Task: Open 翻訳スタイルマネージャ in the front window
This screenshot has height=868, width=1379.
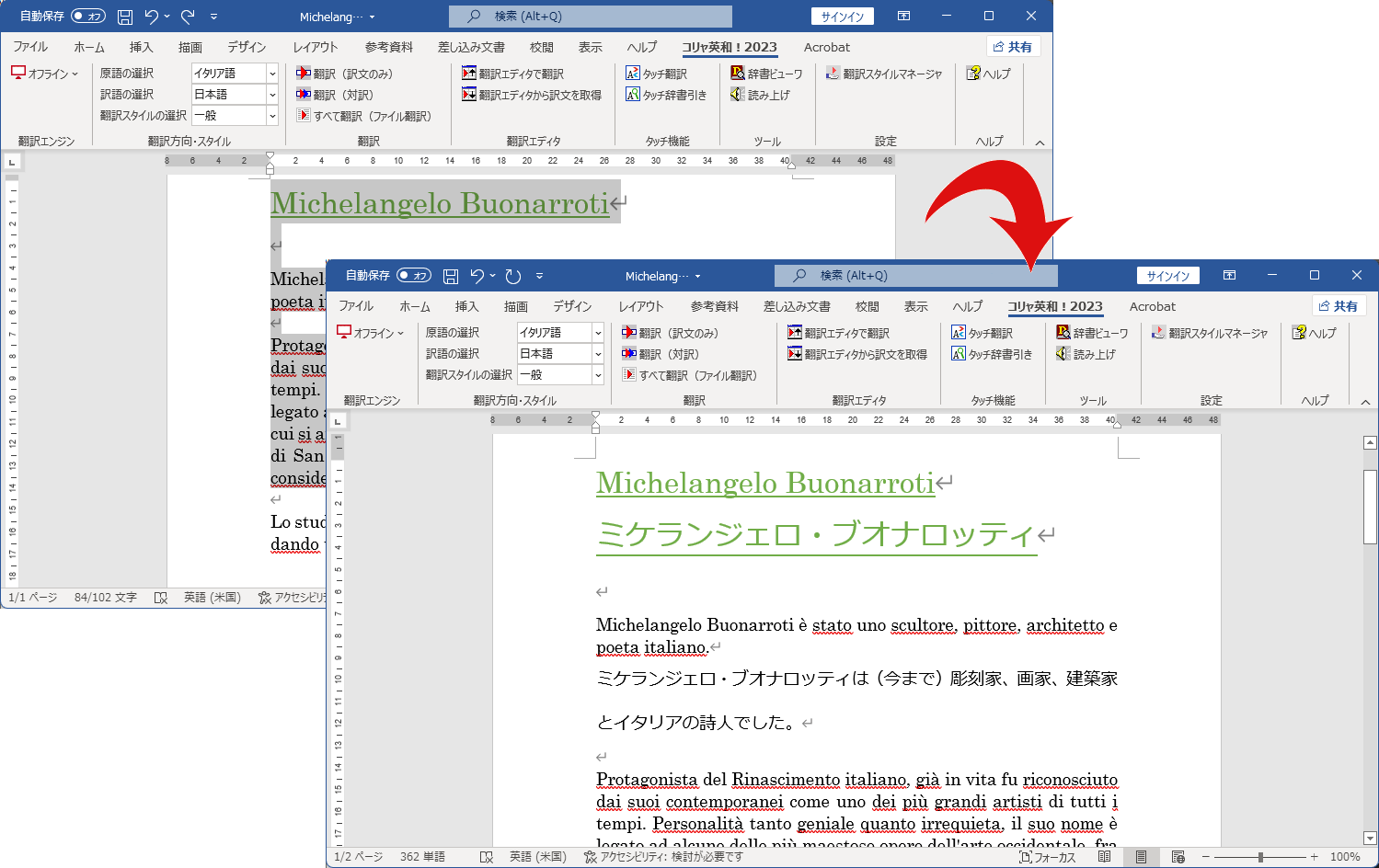Action: coord(1210,333)
